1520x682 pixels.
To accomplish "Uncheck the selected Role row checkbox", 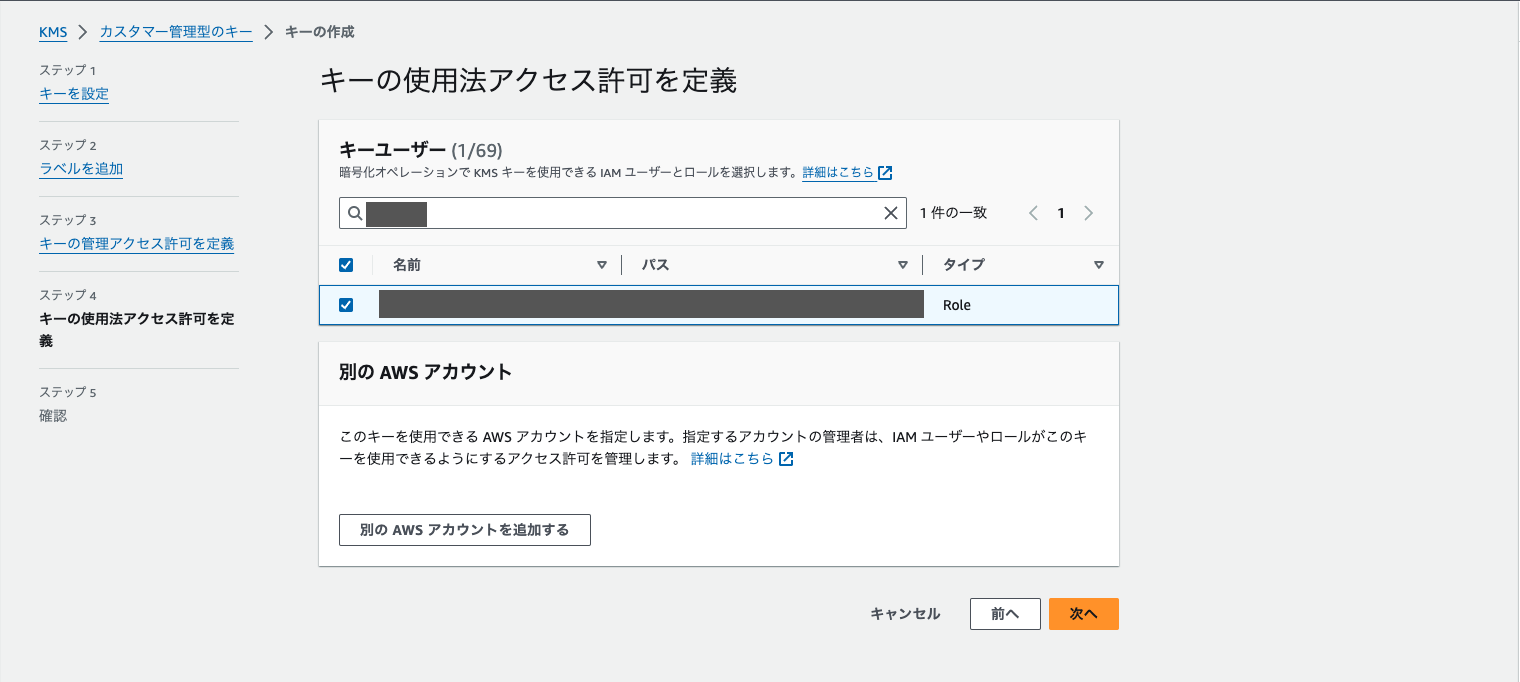I will point(346,304).
